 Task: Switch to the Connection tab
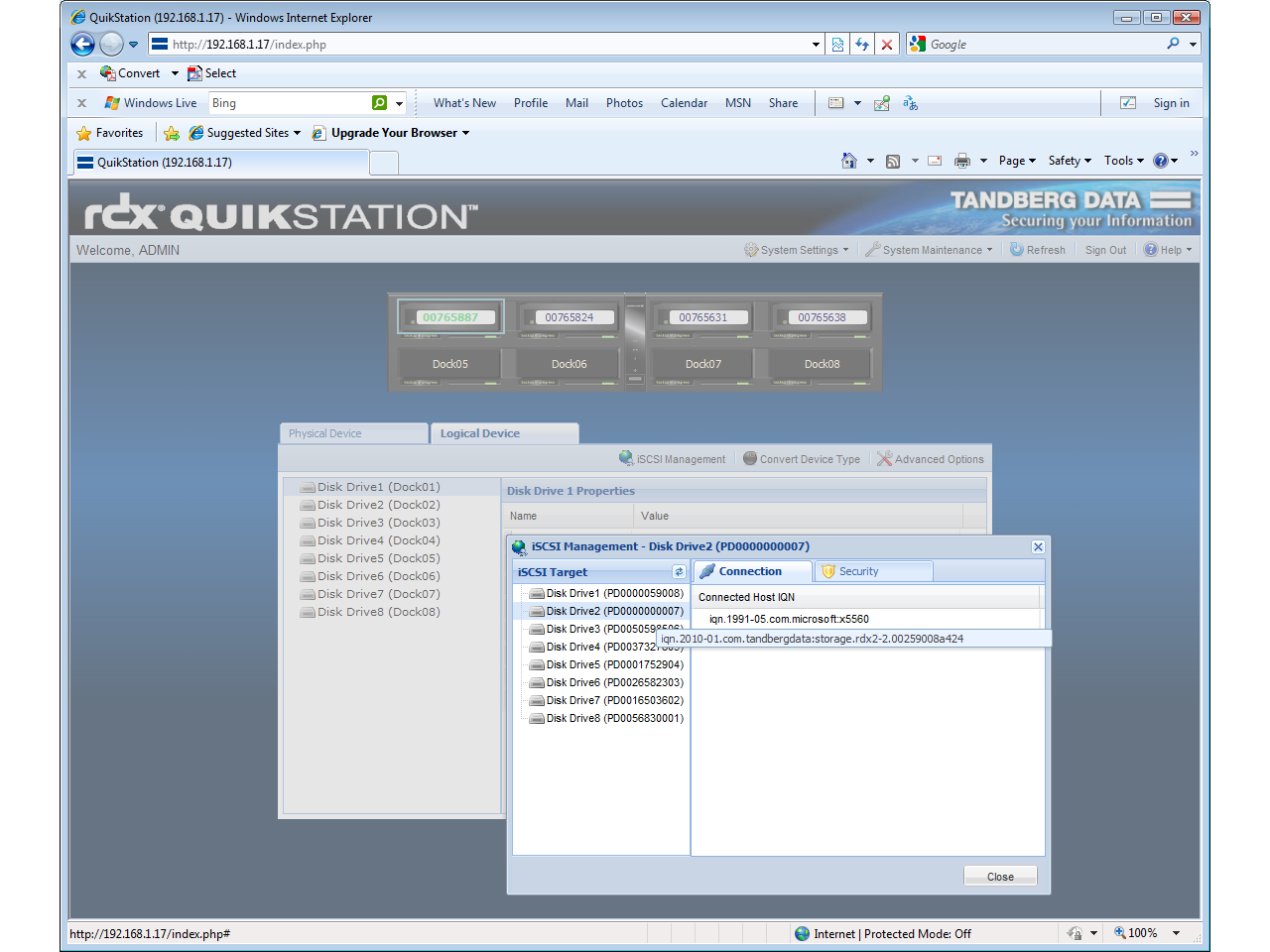[752, 571]
